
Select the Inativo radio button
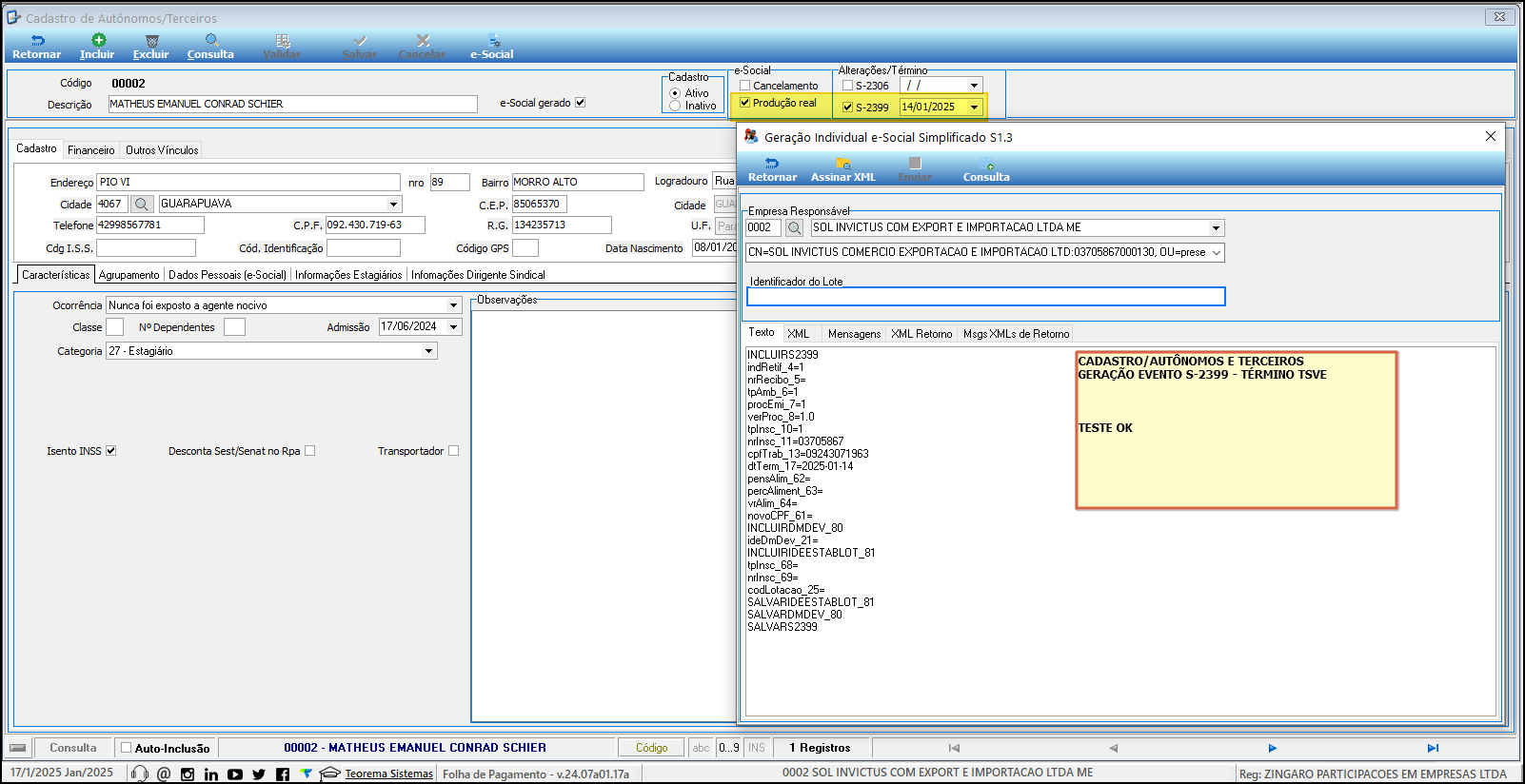(675, 106)
